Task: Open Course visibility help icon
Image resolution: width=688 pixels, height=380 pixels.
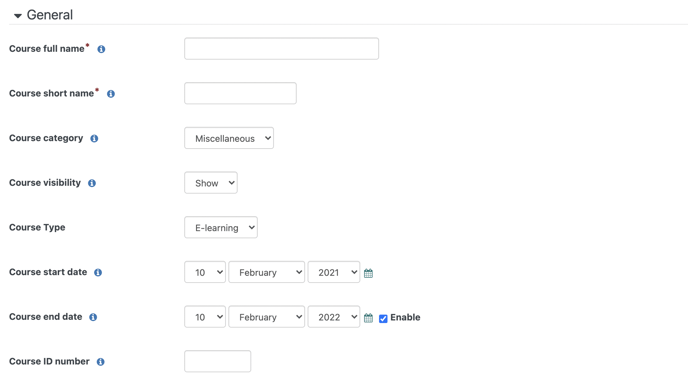Action: [x=92, y=183]
